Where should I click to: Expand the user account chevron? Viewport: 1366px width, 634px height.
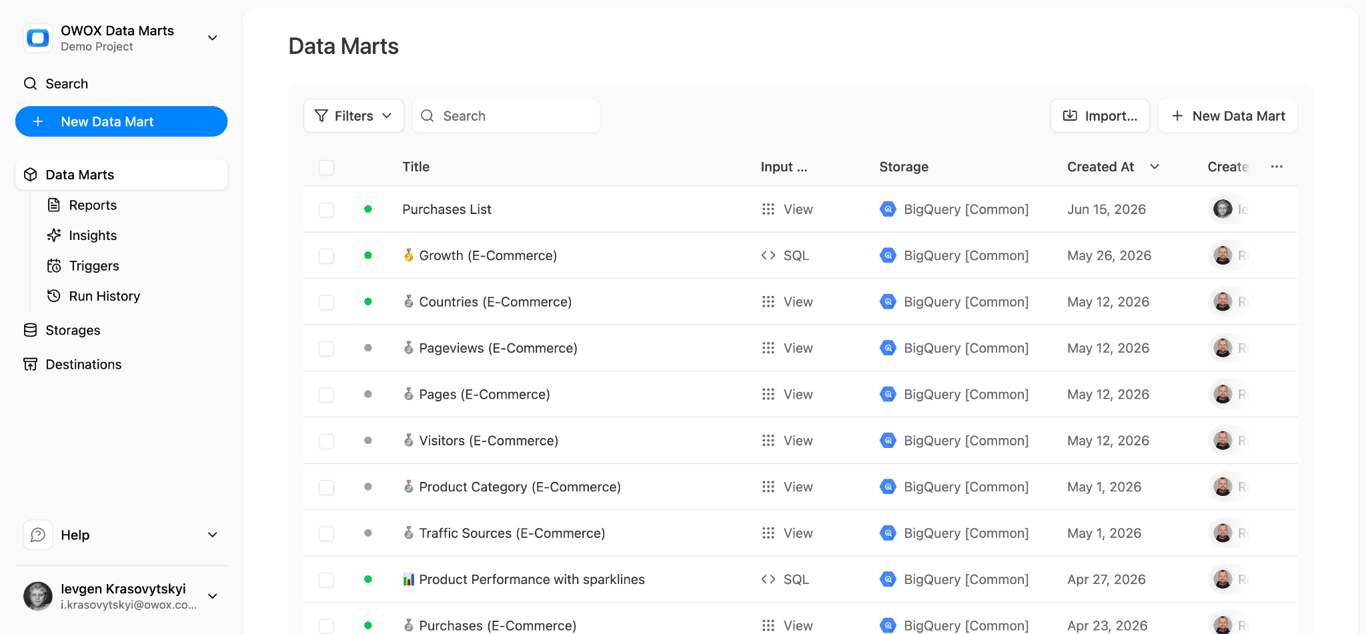pos(212,596)
